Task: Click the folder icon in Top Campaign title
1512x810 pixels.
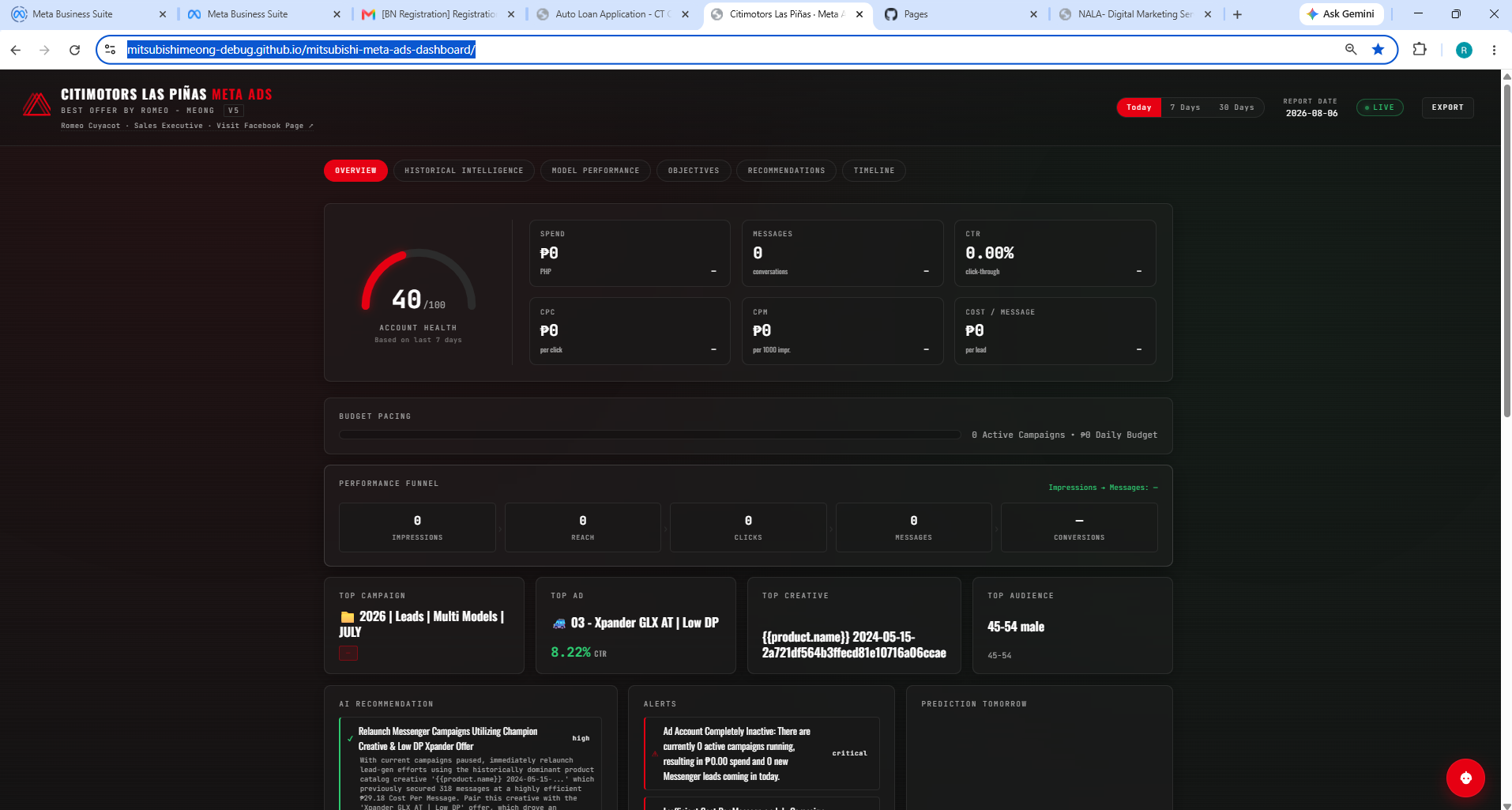Action: pyautogui.click(x=348, y=617)
